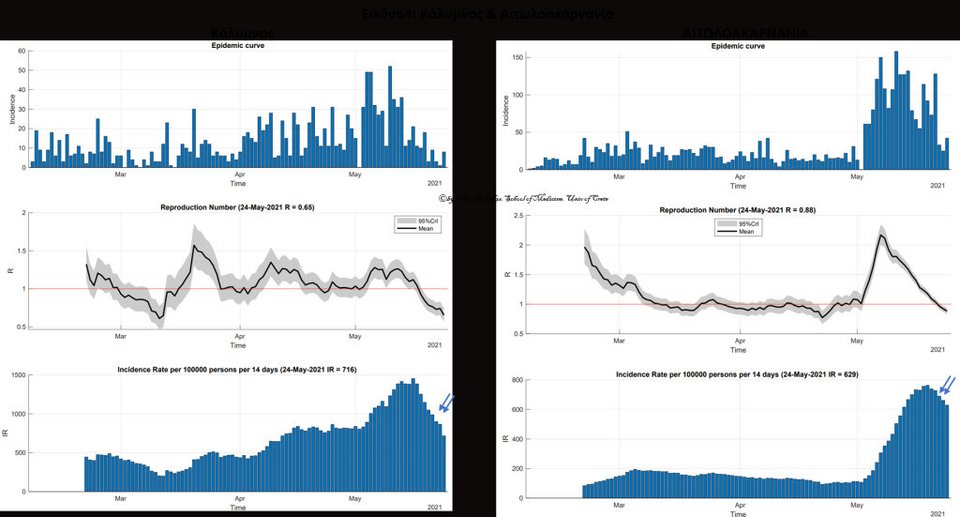Click the "Epidemic curve" title of the 0–150 incidence chart
The height and width of the screenshot is (517, 960).
pos(738,47)
